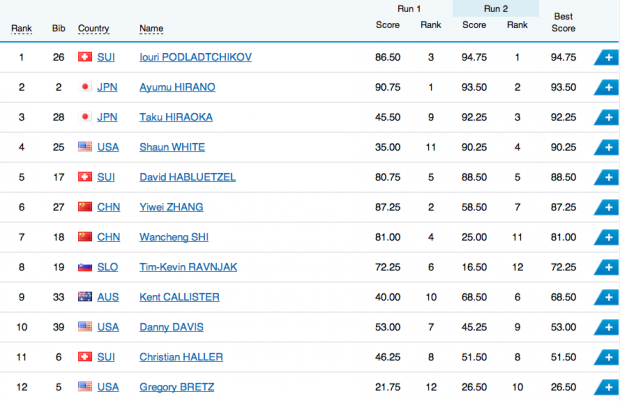Click the China flag beside Yiwei Zhang
620x401 pixels.
point(85,208)
